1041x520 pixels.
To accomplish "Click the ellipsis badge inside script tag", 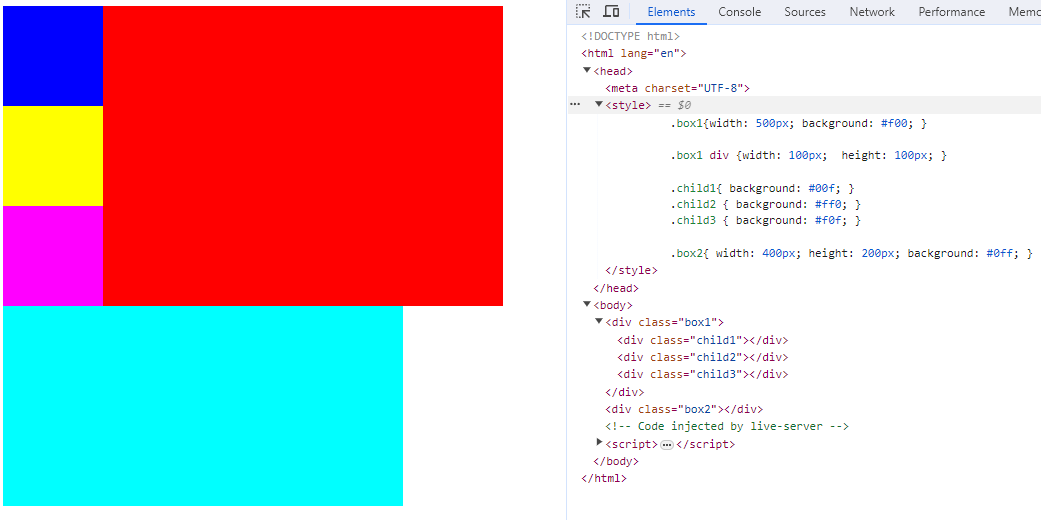I will pyautogui.click(x=667, y=445).
